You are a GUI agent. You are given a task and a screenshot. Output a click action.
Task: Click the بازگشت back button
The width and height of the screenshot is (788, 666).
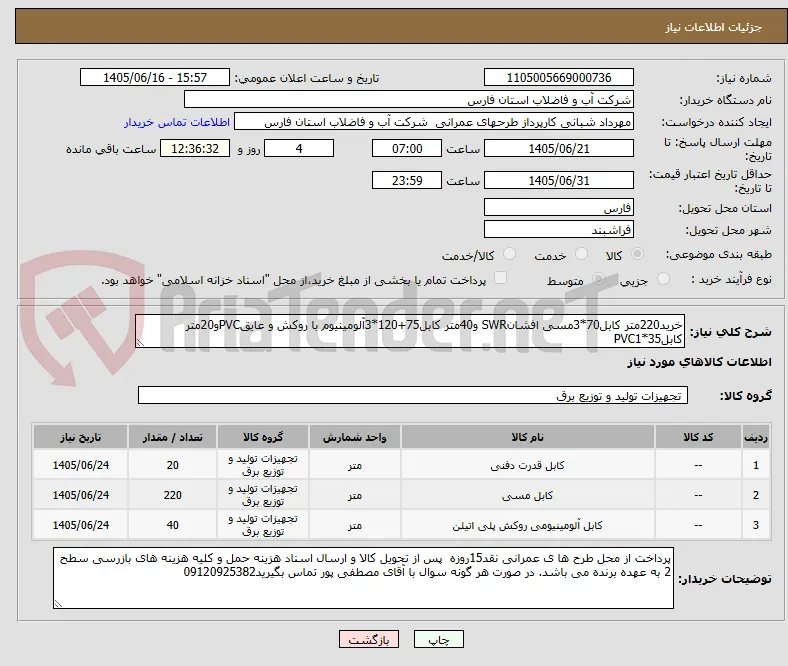369,639
